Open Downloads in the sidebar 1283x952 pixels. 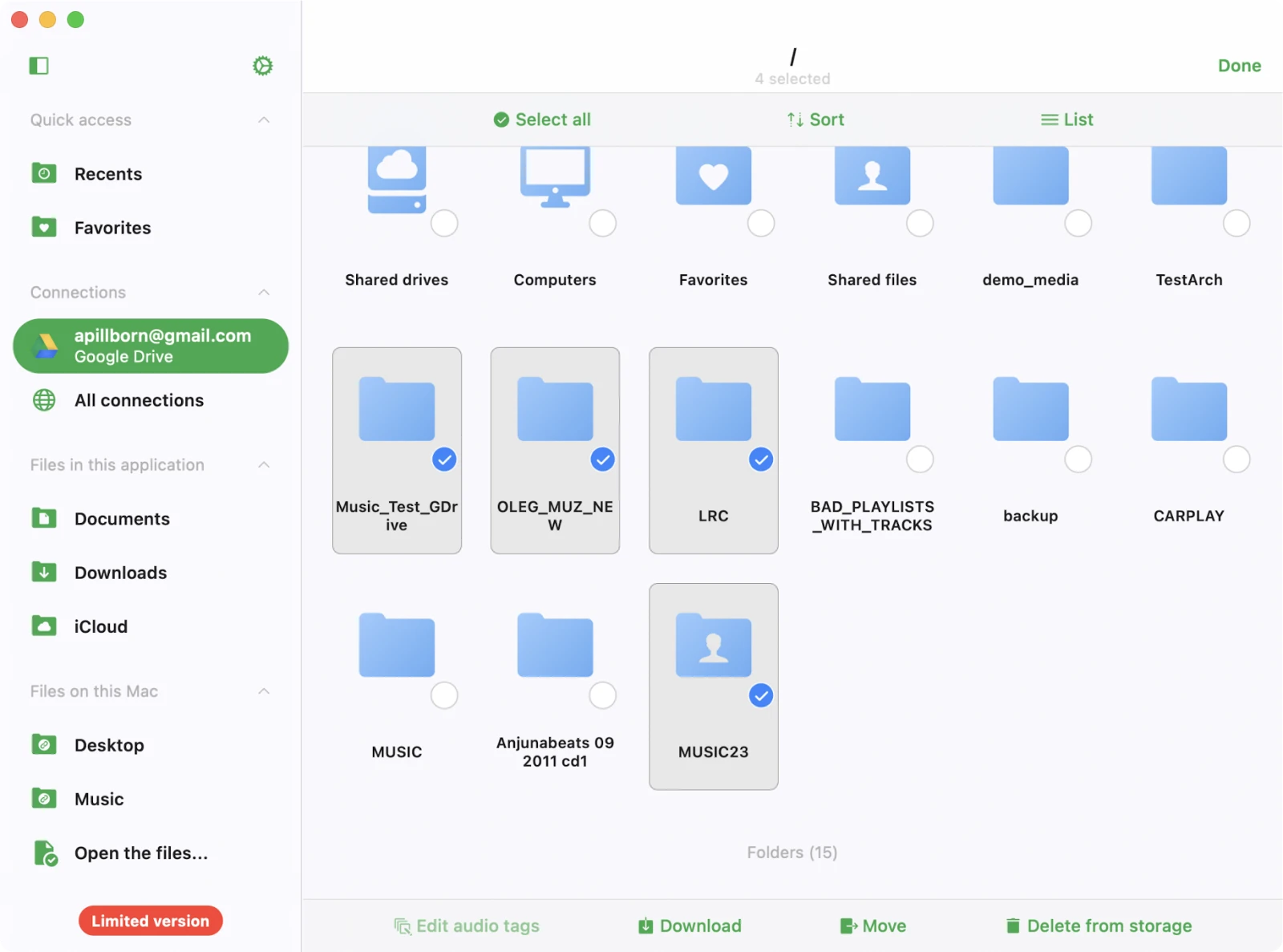120,573
